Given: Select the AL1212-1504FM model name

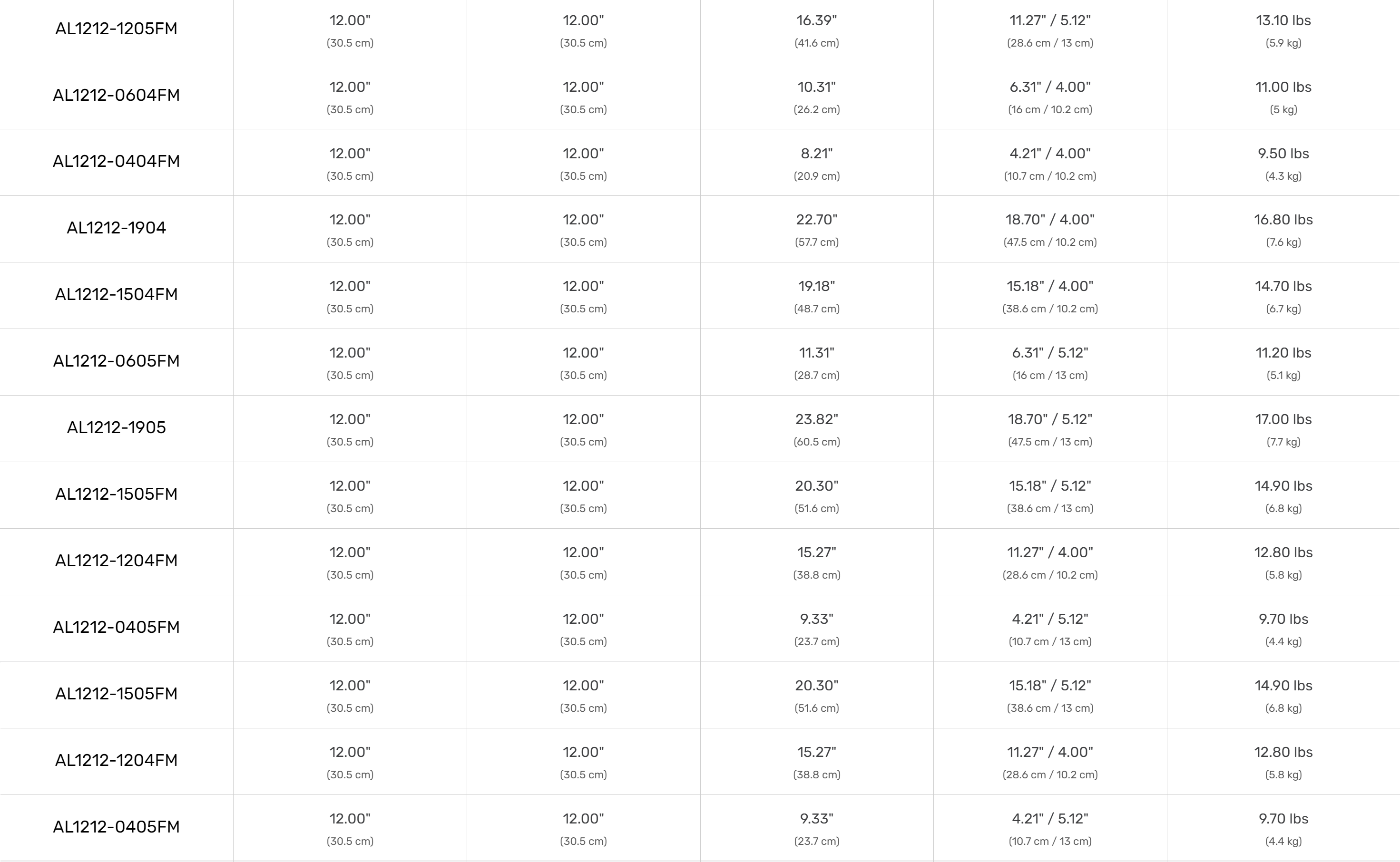Looking at the screenshot, I should pyautogui.click(x=117, y=294).
